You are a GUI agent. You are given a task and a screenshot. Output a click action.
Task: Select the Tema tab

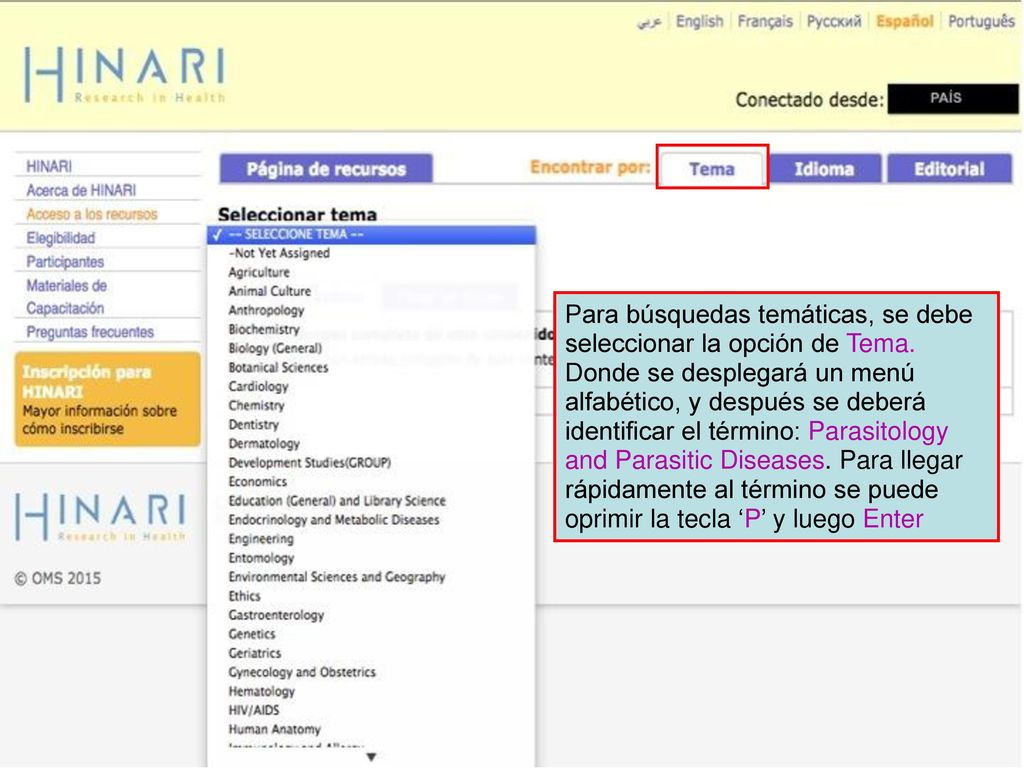(712, 168)
